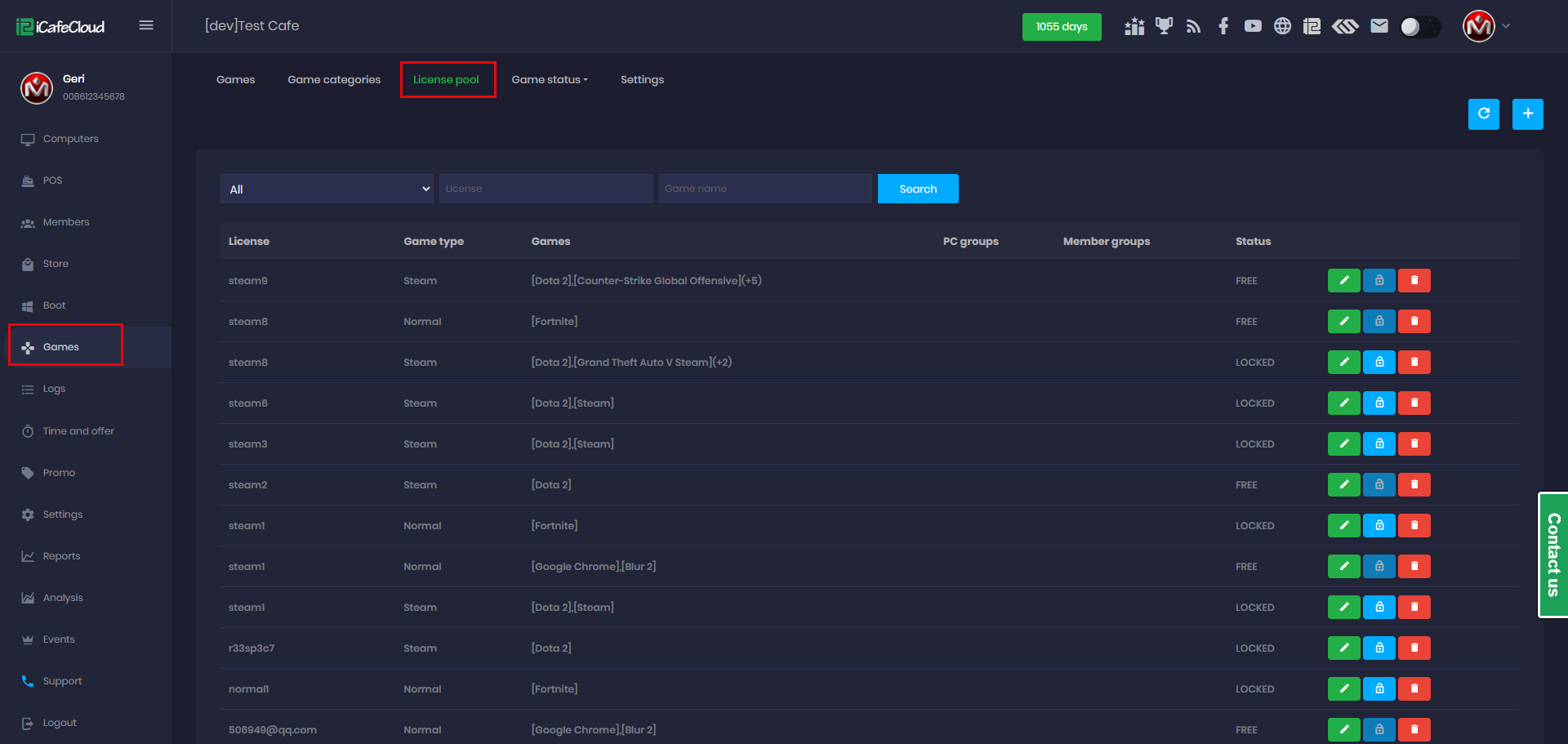Edit the steam9 license entry

coord(1343,280)
